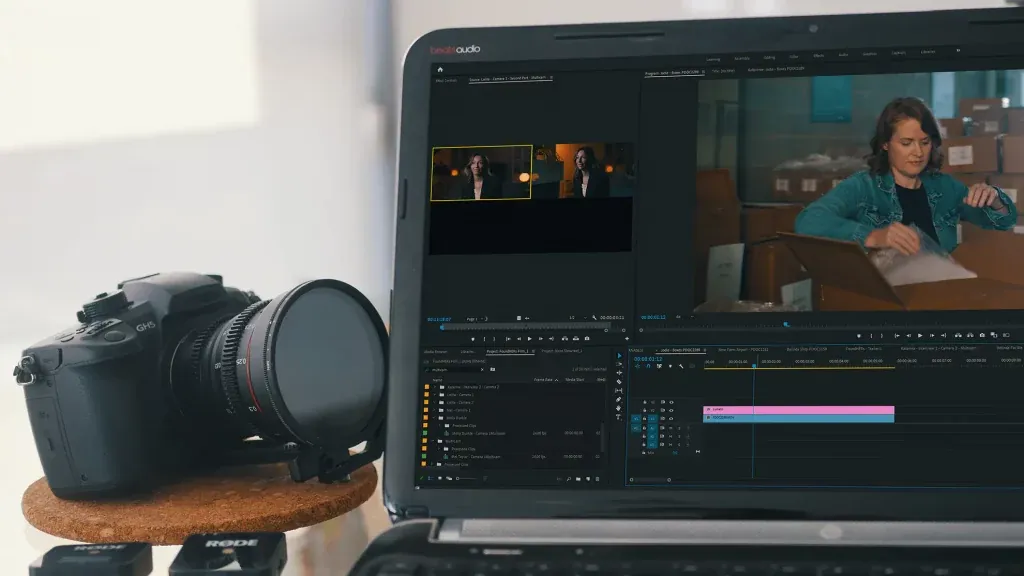Switch to Libraries panel tab
This screenshot has height=576, width=1024.
click(468, 351)
